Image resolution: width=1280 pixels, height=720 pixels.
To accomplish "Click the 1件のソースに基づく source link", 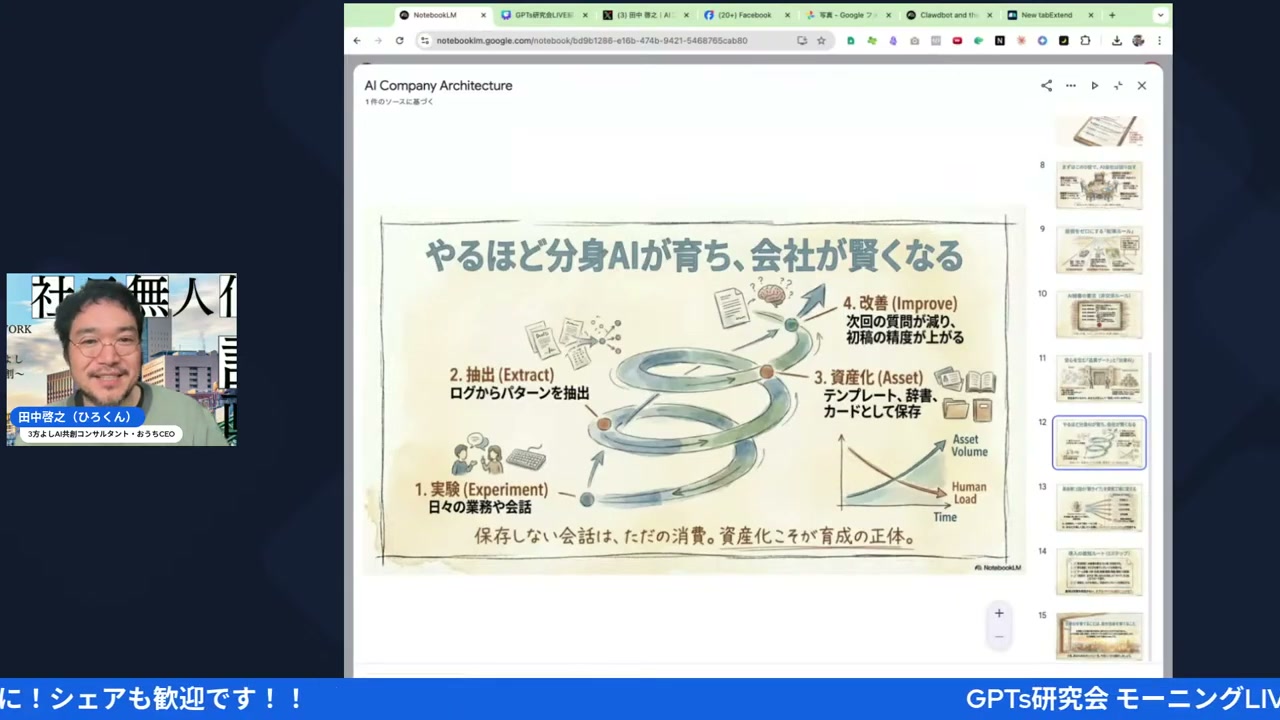I will coord(398,102).
